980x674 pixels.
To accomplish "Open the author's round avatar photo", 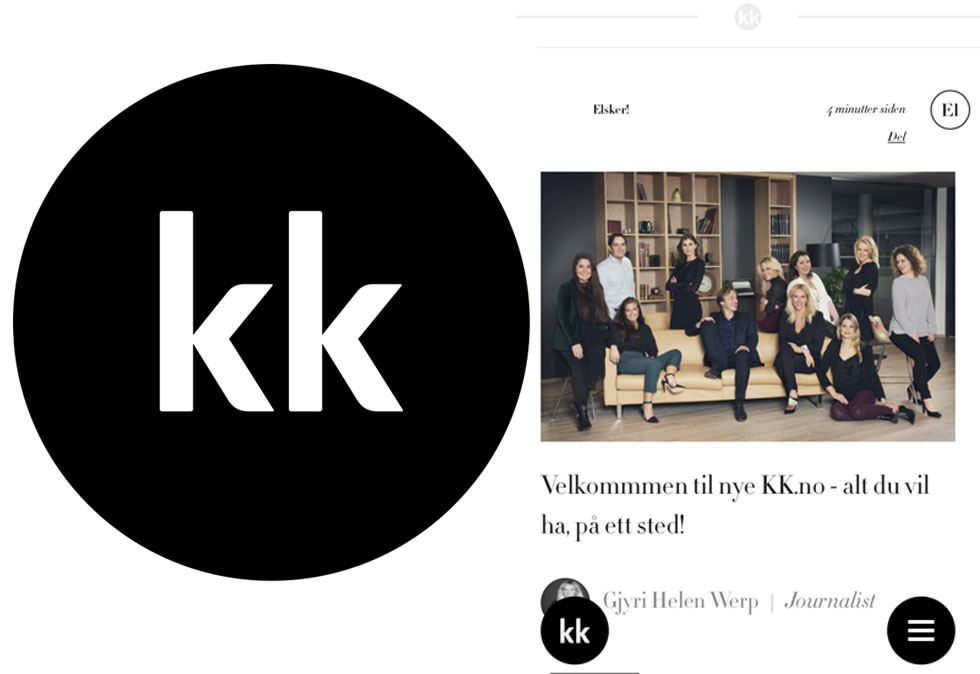I will point(565,594).
